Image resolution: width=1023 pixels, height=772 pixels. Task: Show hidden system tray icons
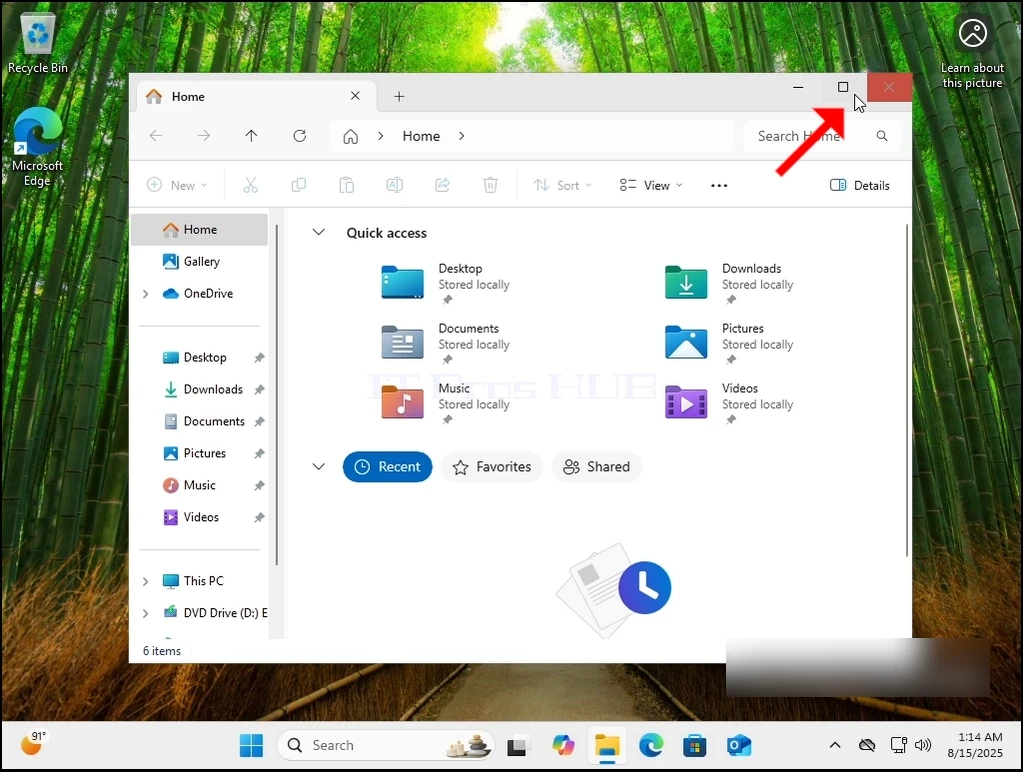point(835,745)
